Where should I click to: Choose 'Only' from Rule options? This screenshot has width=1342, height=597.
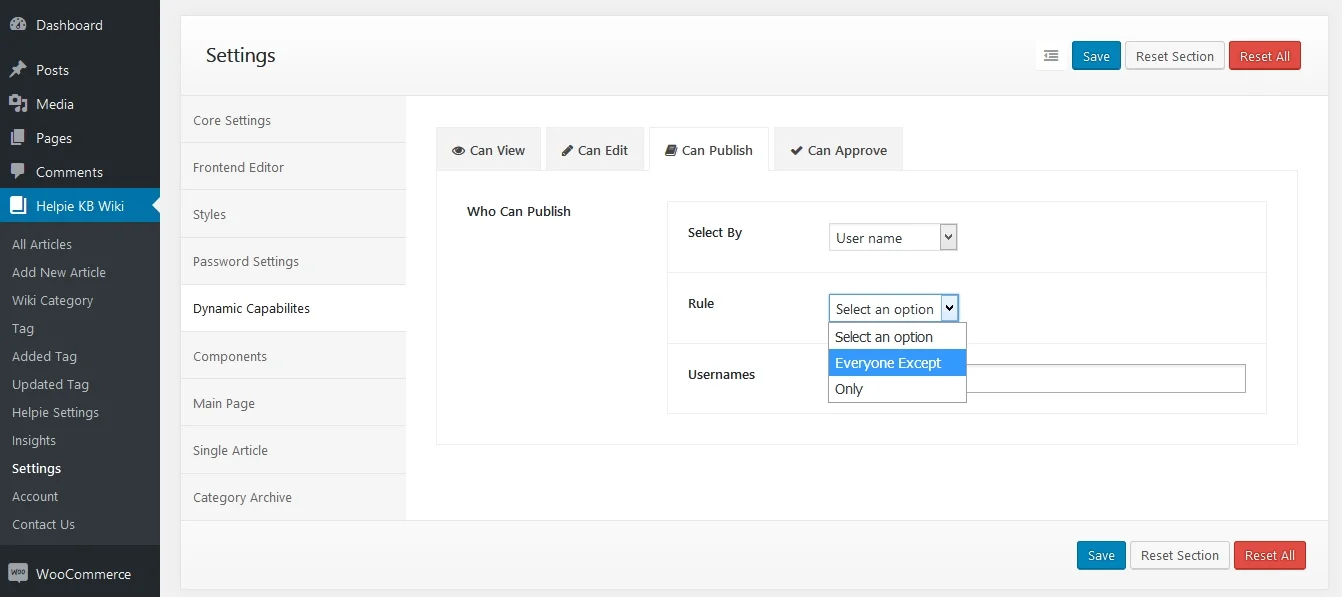click(x=897, y=389)
